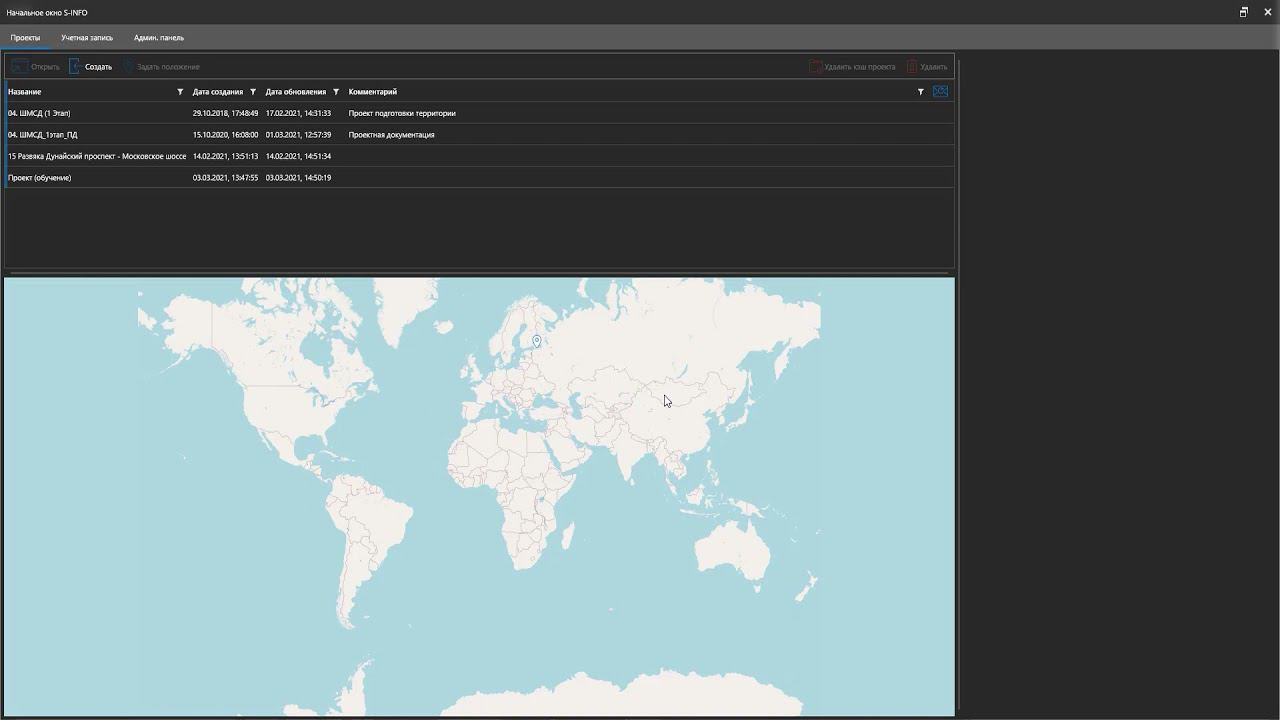Screen dimensions: 1280x720
Task: Click the map toggle icon in table header
Action: 940,92
